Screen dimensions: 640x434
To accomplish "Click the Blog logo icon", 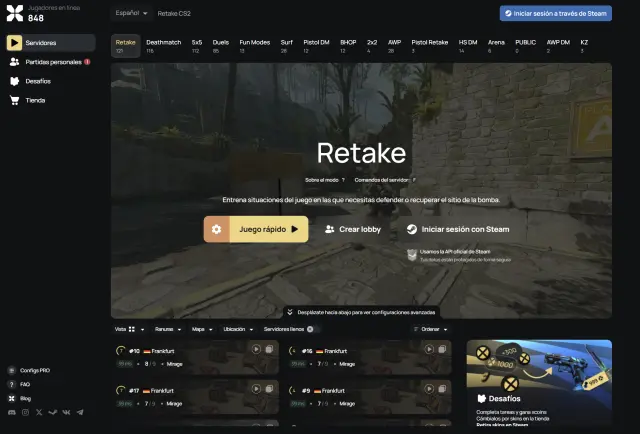I will 11,398.
